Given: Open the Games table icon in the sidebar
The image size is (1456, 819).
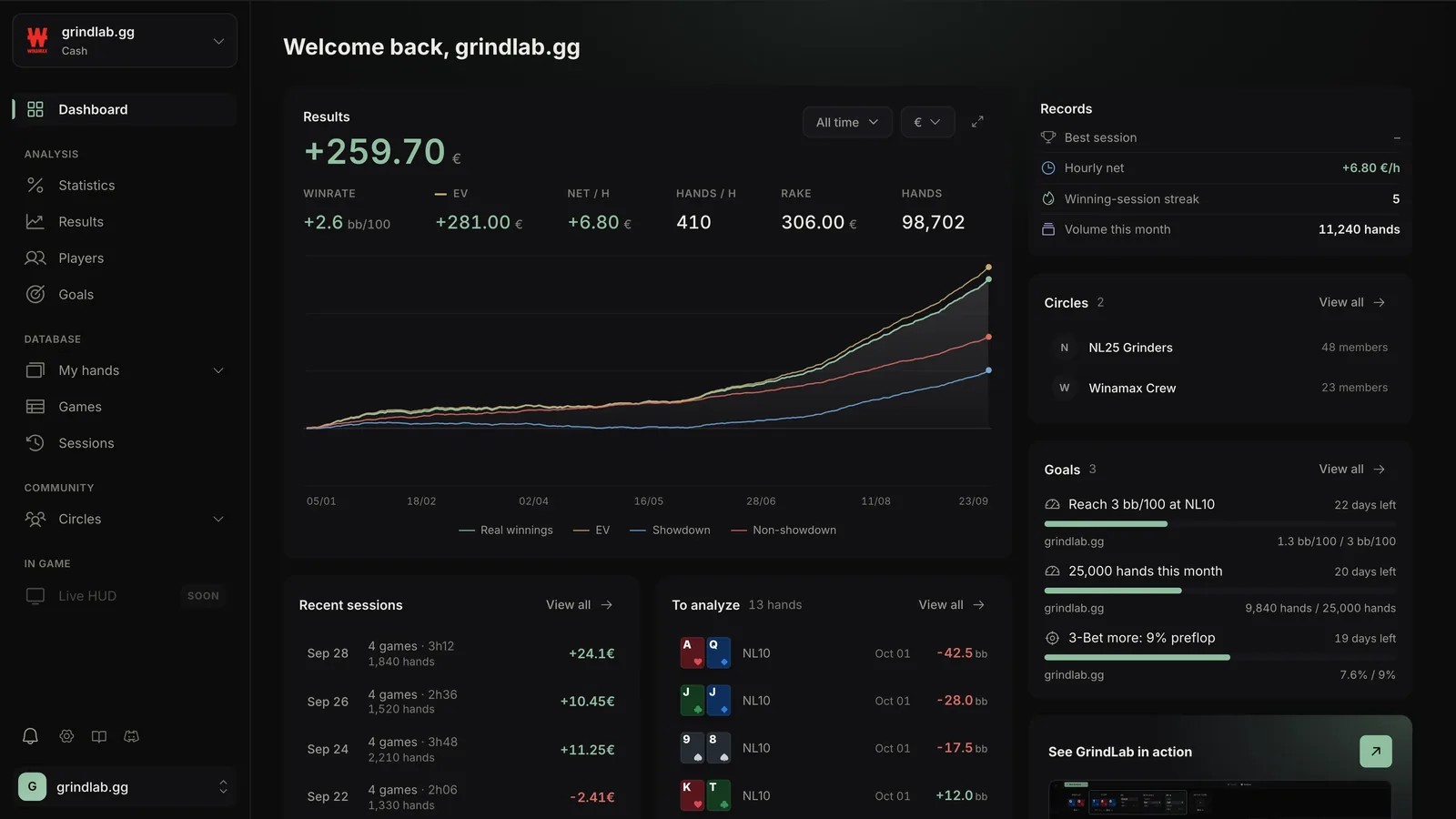Looking at the screenshot, I should 35,407.
